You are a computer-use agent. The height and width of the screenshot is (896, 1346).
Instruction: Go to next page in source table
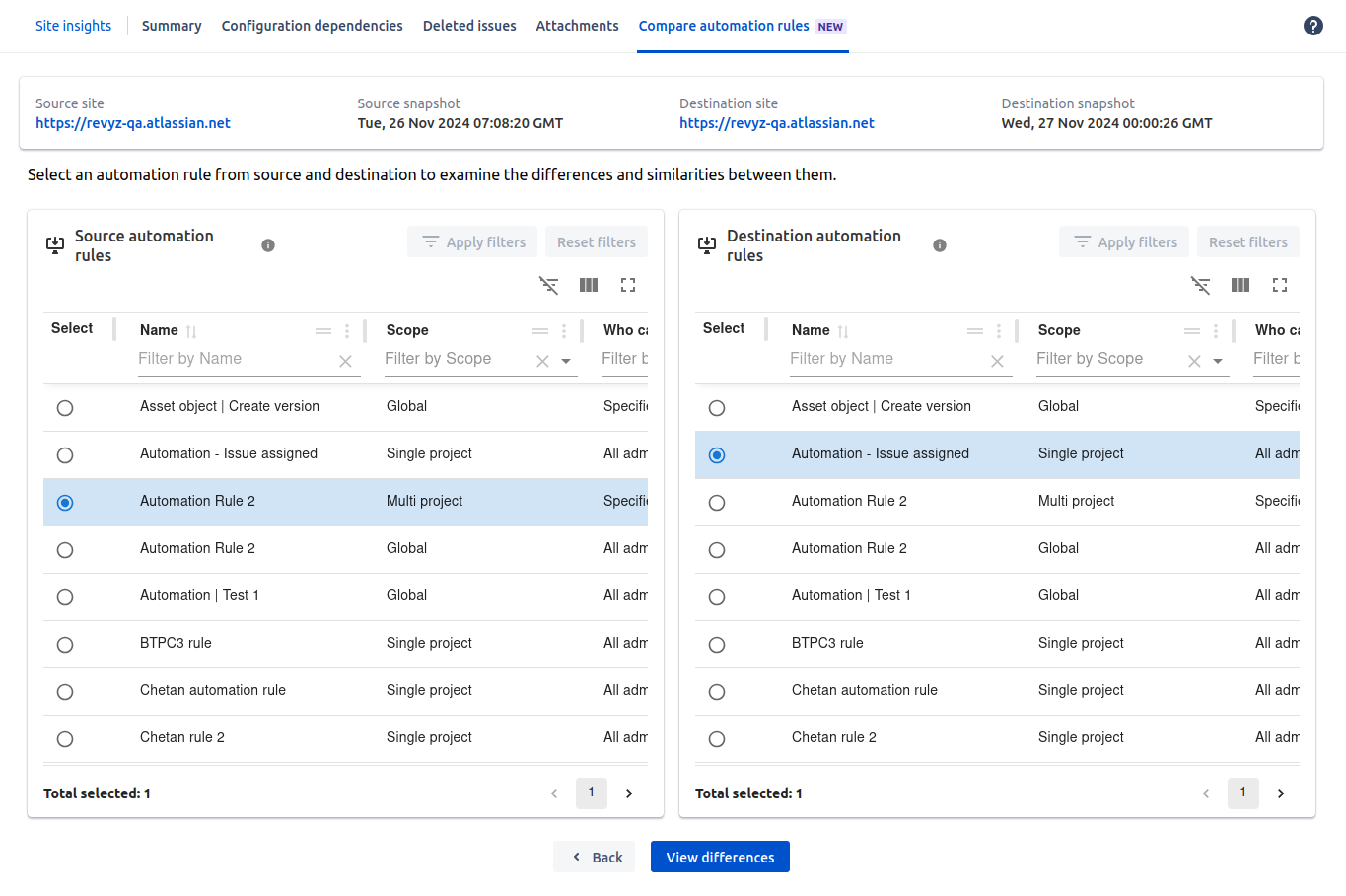coord(629,793)
